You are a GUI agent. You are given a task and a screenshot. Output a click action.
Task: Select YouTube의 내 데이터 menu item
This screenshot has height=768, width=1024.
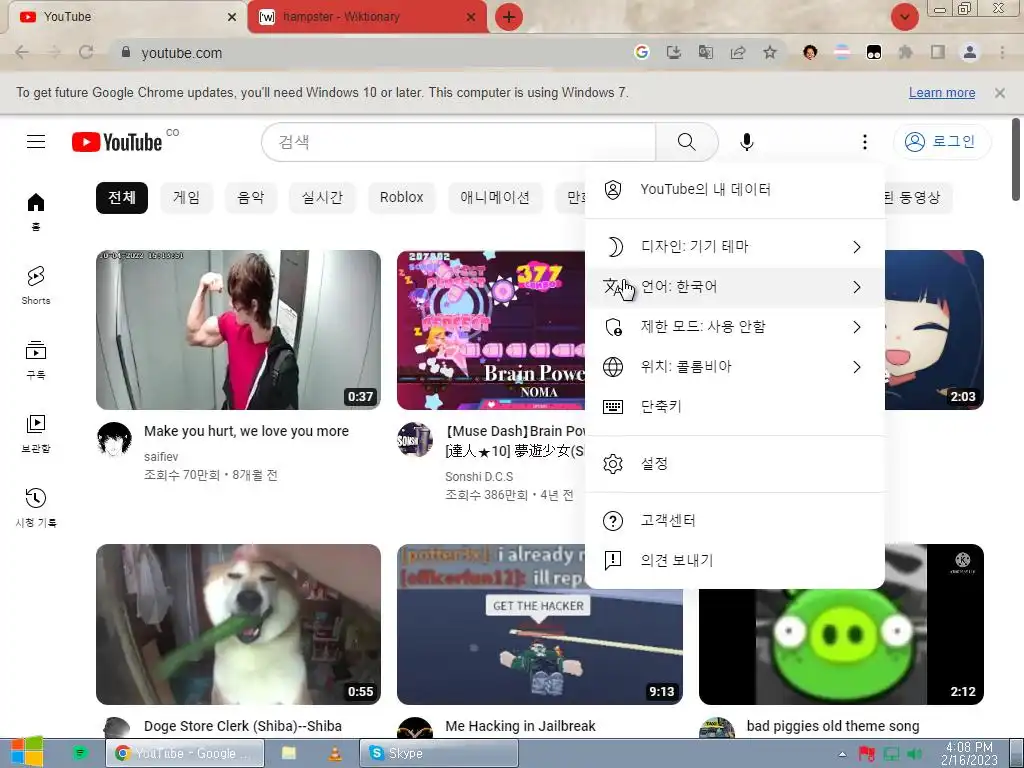(735, 189)
